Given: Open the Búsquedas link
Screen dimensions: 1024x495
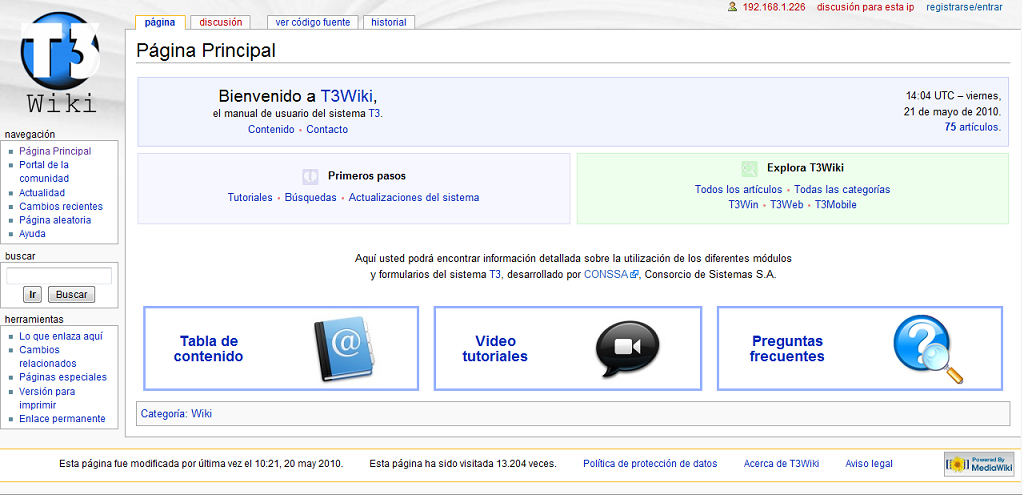Looking at the screenshot, I should tap(310, 197).
